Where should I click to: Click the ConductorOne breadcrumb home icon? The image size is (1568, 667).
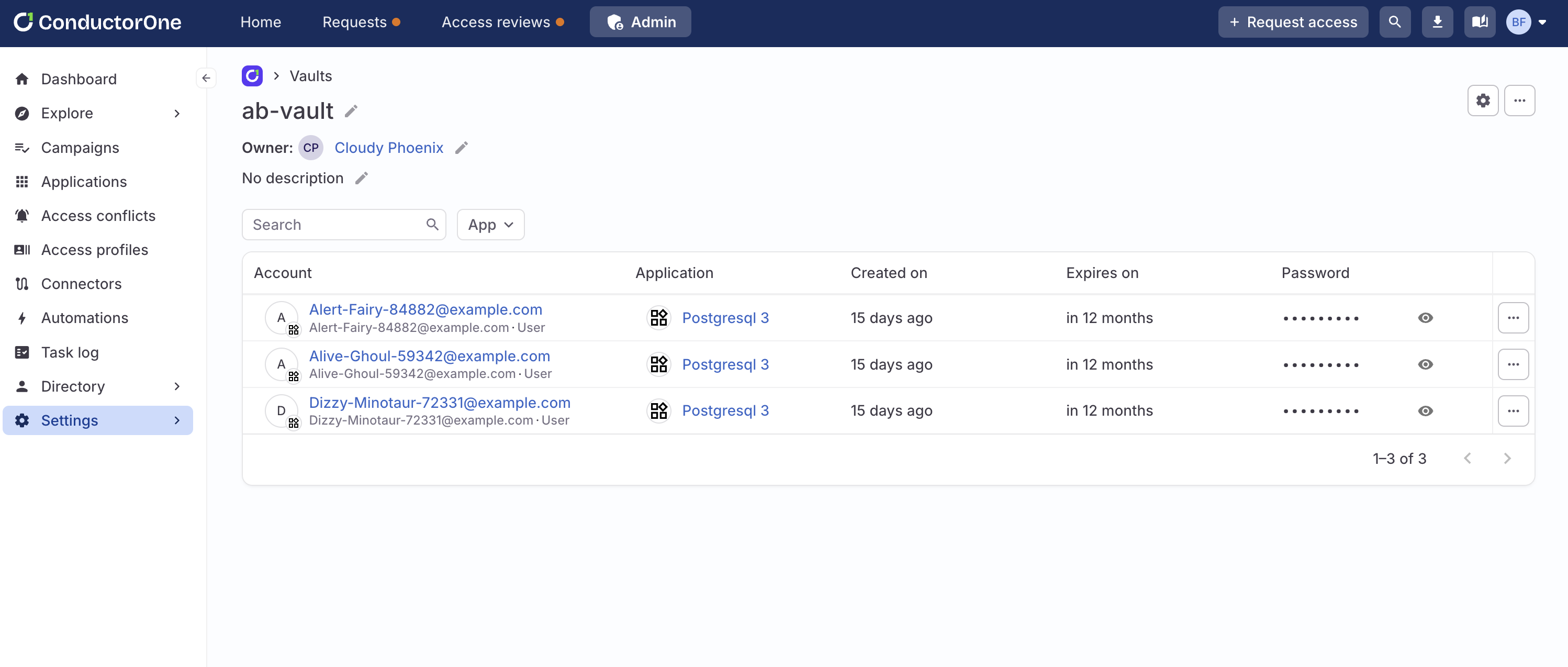tap(252, 76)
